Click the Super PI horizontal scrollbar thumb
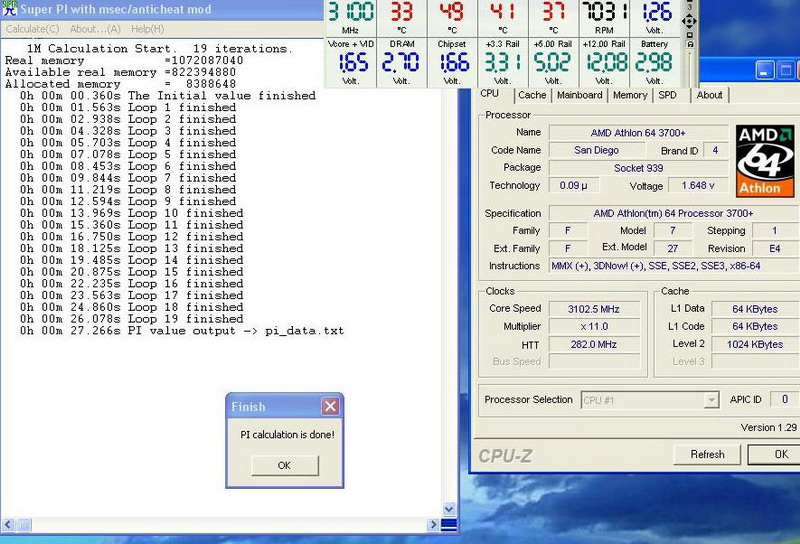 (24, 524)
